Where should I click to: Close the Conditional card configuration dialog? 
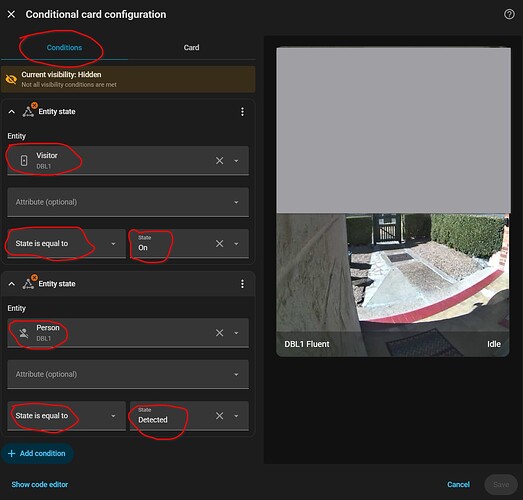pyautogui.click(x=11, y=14)
